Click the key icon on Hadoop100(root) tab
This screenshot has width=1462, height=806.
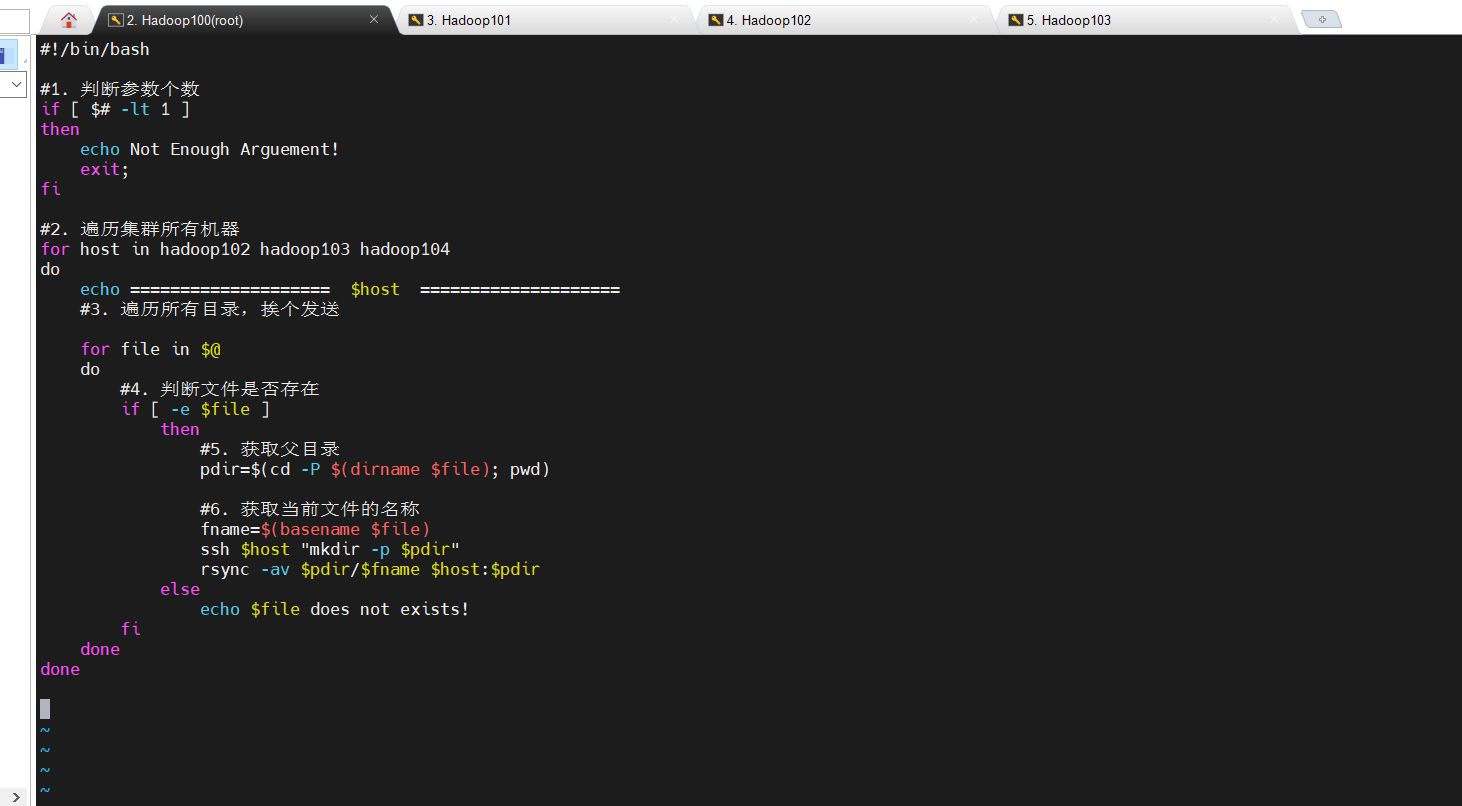click(116, 20)
